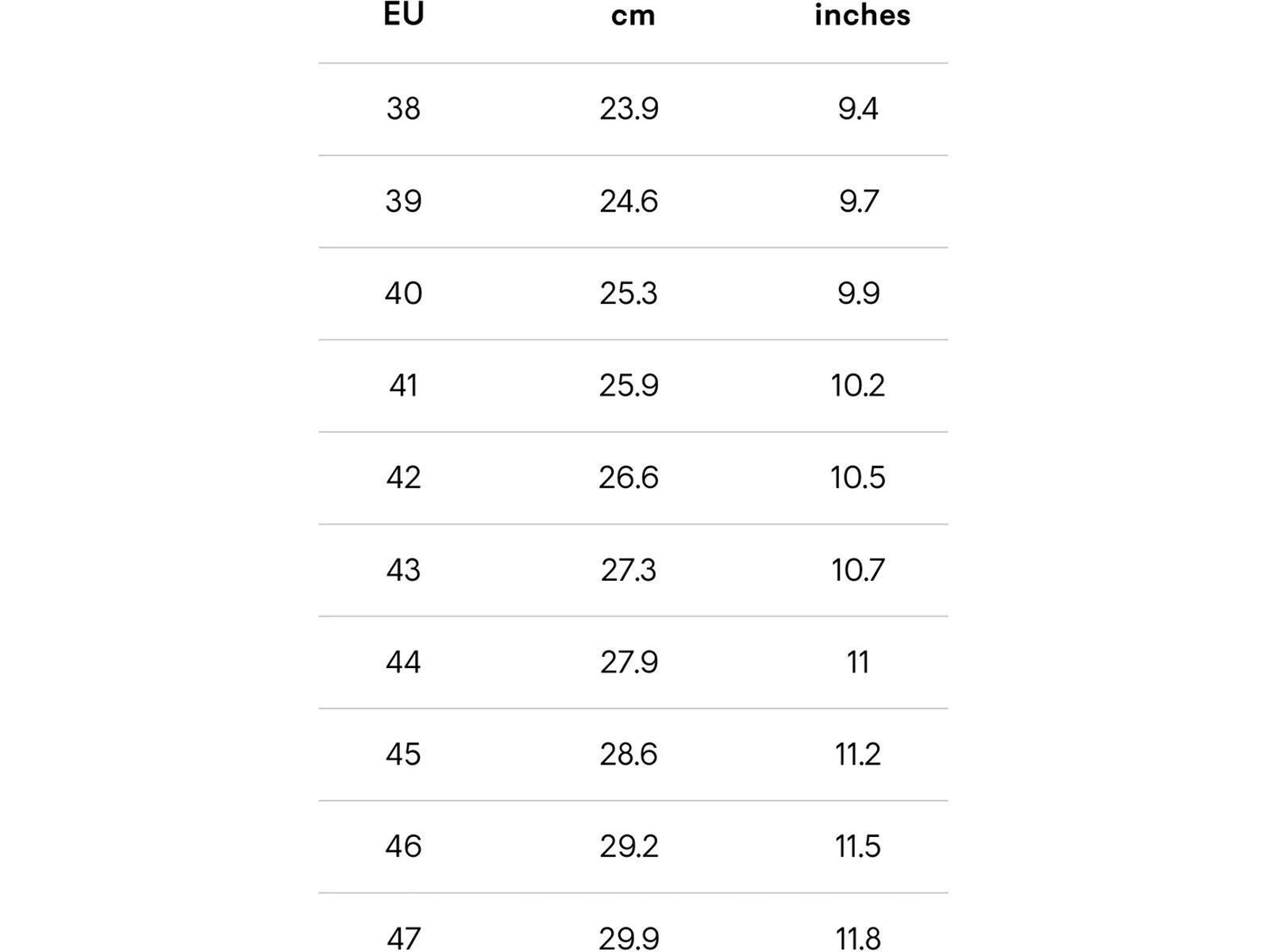1270x952 pixels.
Task: Click the 24.6 cm value
Action: click(x=629, y=202)
